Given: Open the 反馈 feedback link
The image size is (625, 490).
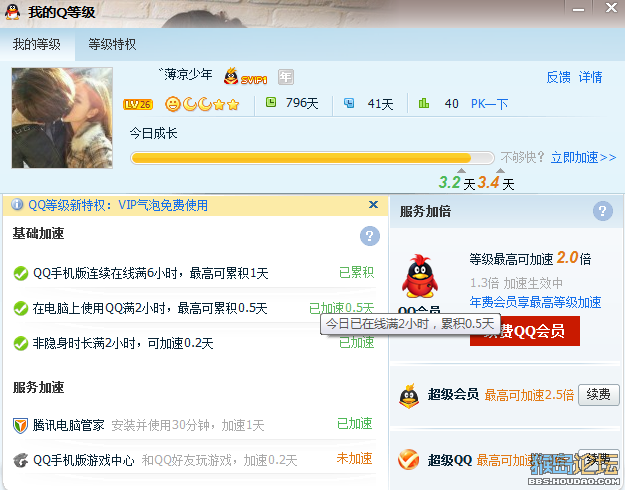Looking at the screenshot, I should [558, 77].
